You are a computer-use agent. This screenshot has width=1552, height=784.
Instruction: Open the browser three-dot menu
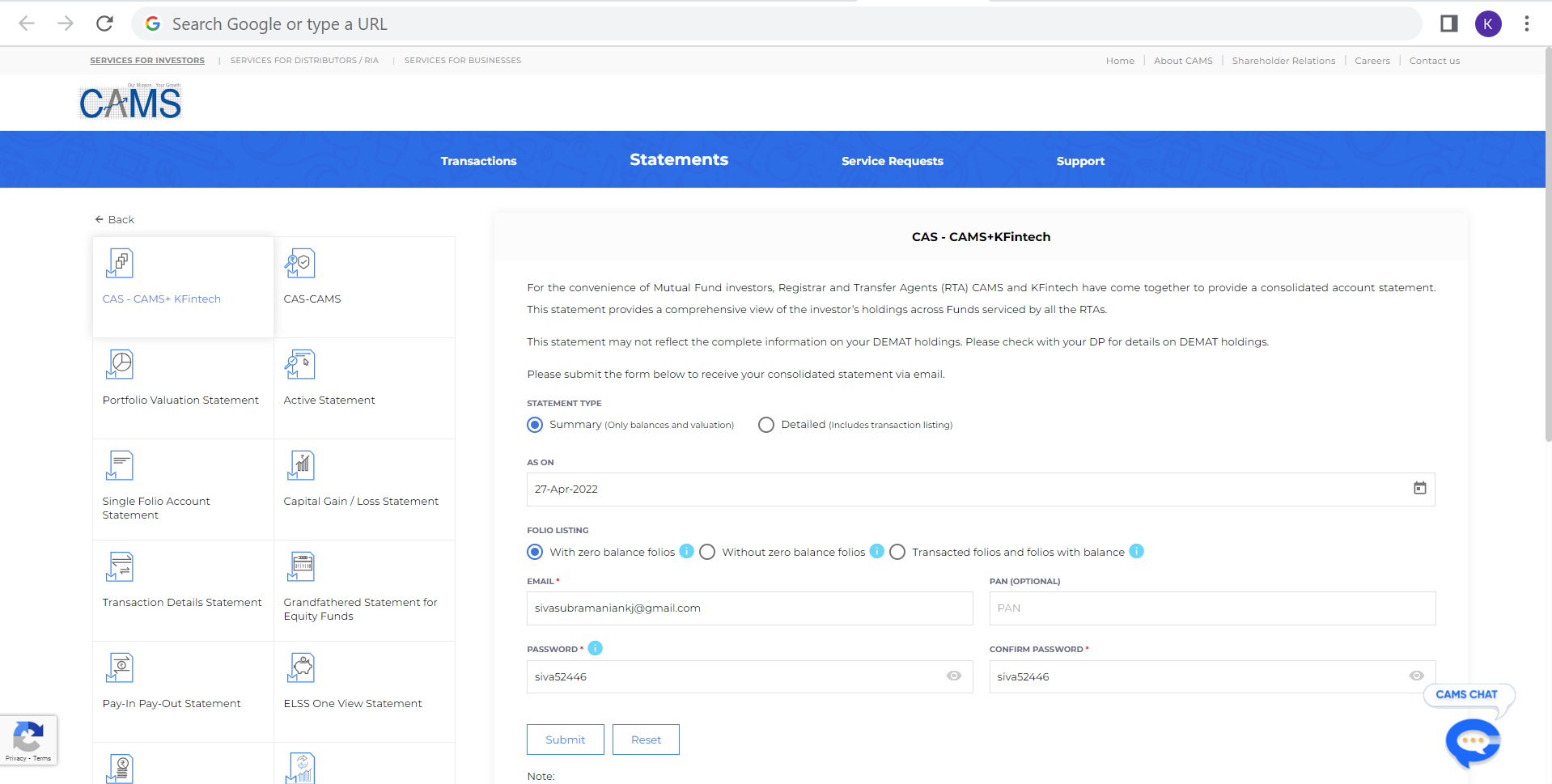(x=1526, y=23)
